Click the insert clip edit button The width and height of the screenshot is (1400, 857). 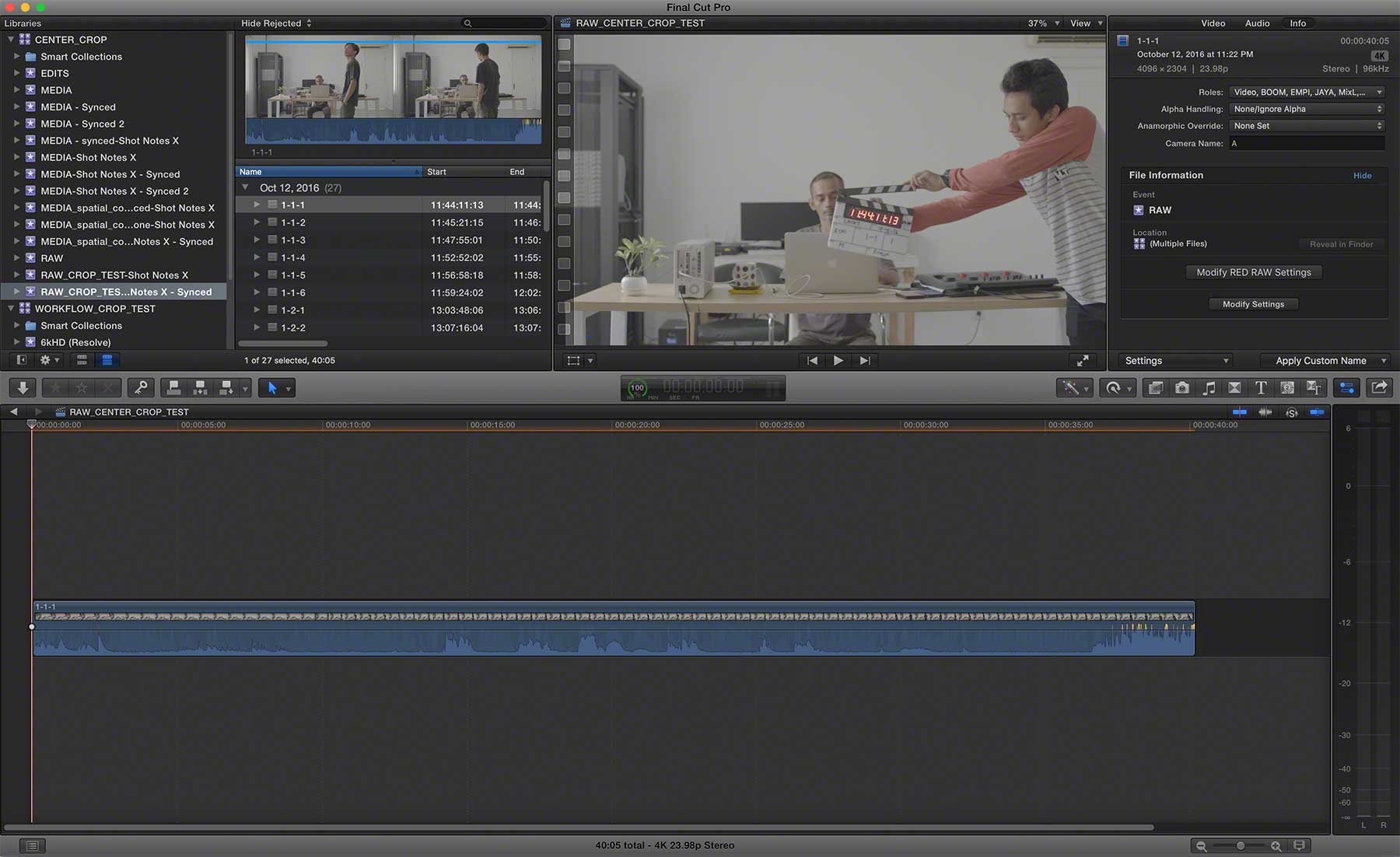click(x=200, y=387)
